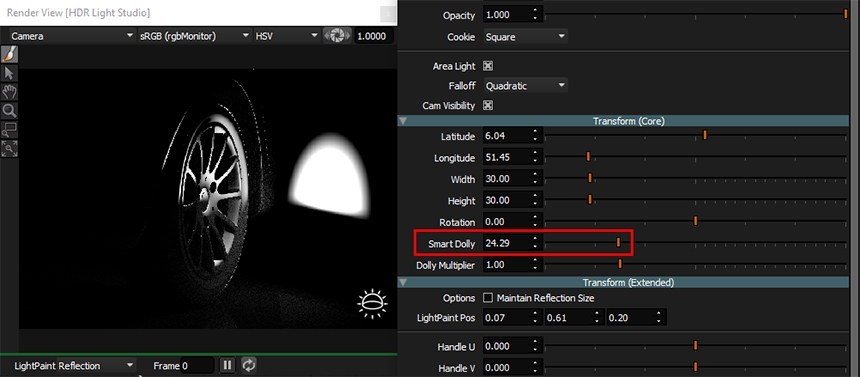The height and width of the screenshot is (377, 860).
Task: Pause the render view
Action: pos(228,365)
